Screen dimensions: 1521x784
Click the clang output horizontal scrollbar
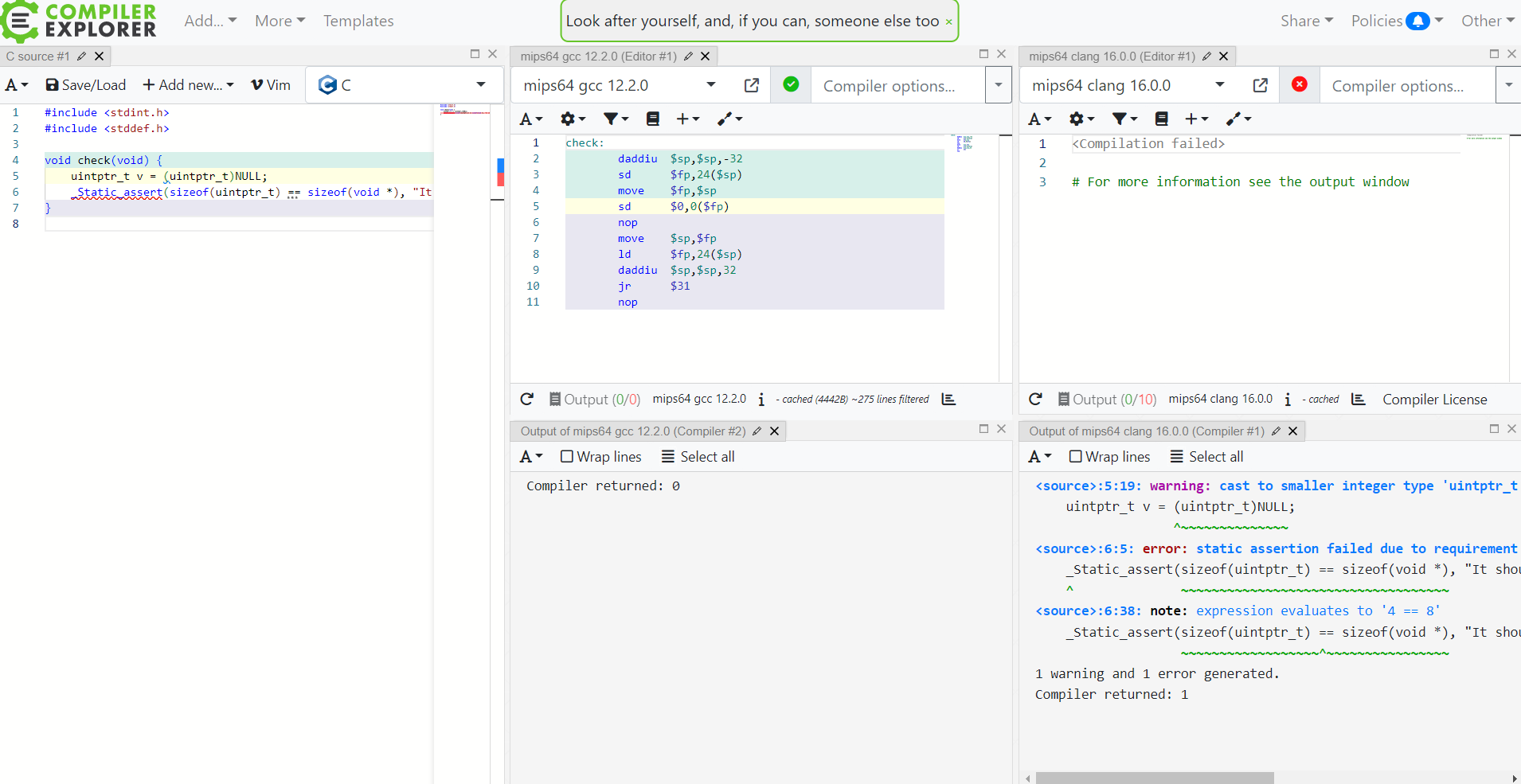pos(1155,778)
